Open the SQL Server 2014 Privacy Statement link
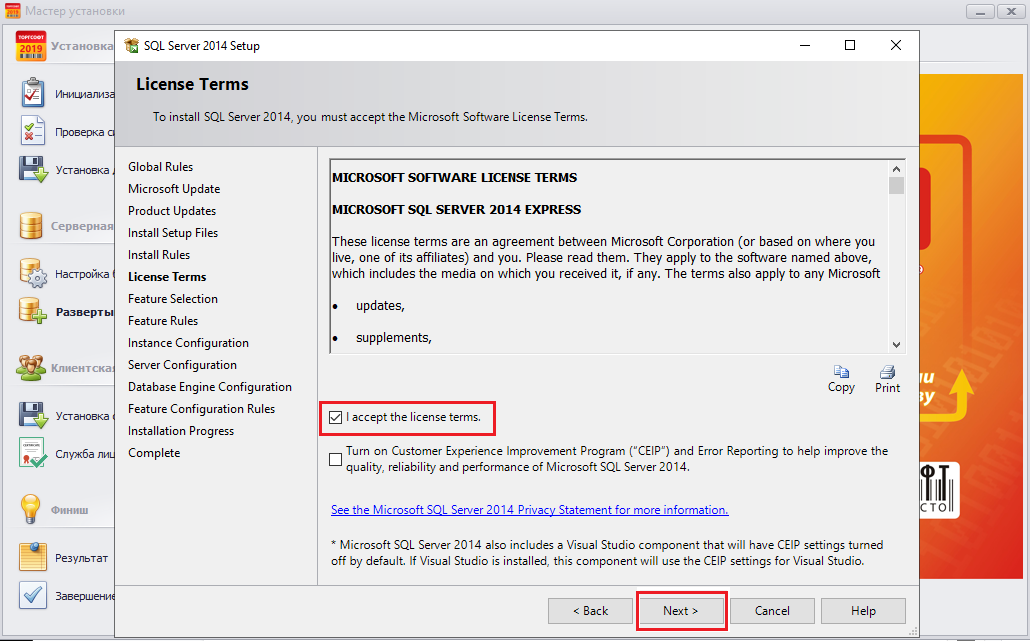The height and width of the screenshot is (641, 1030). click(x=529, y=510)
